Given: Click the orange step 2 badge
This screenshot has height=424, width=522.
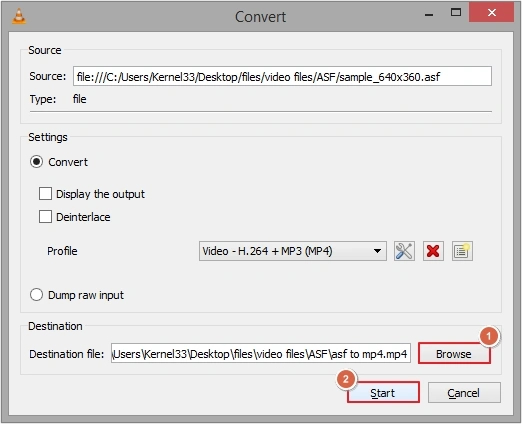Looking at the screenshot, I should [346, 379].
